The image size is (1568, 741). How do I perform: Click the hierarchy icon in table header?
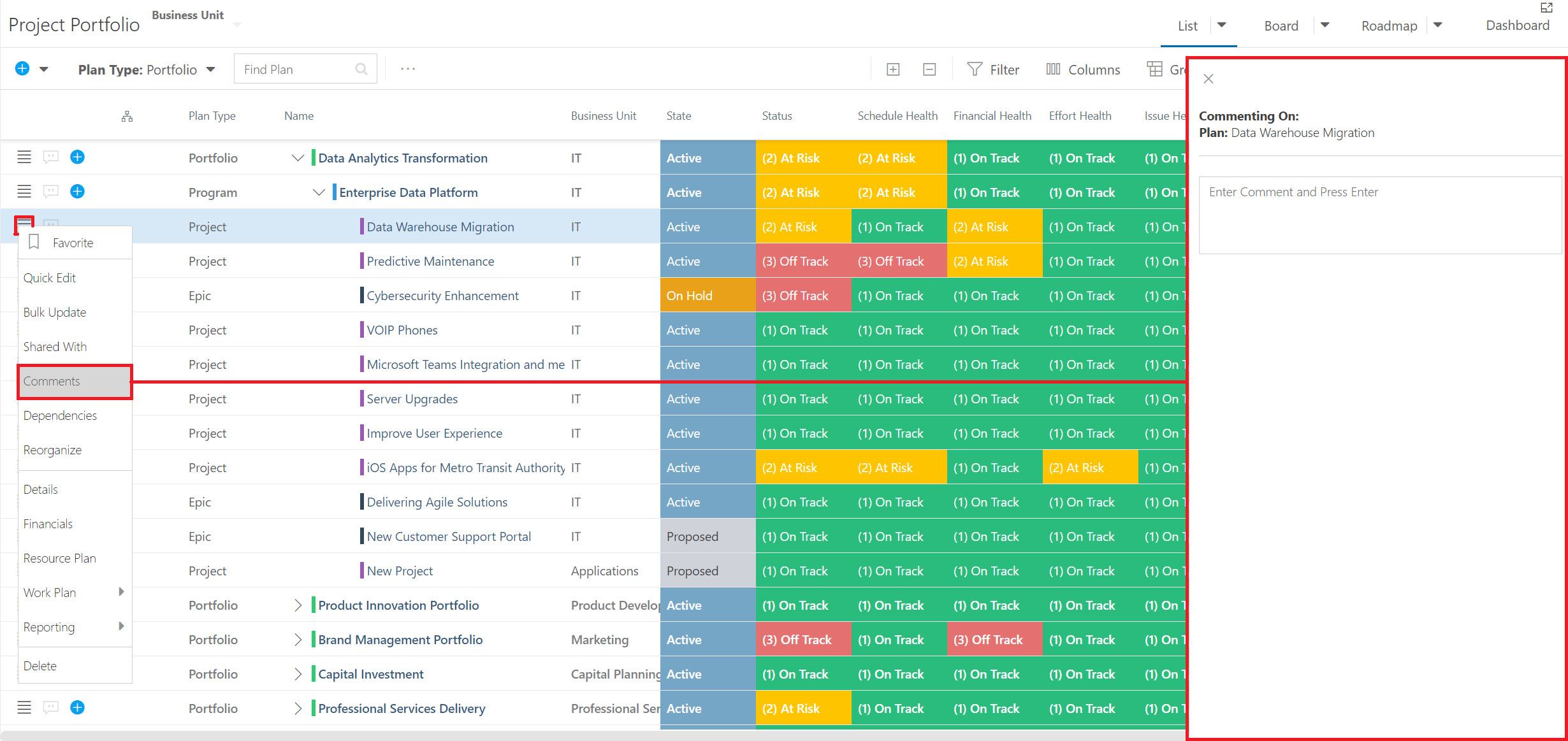[127, 116]
